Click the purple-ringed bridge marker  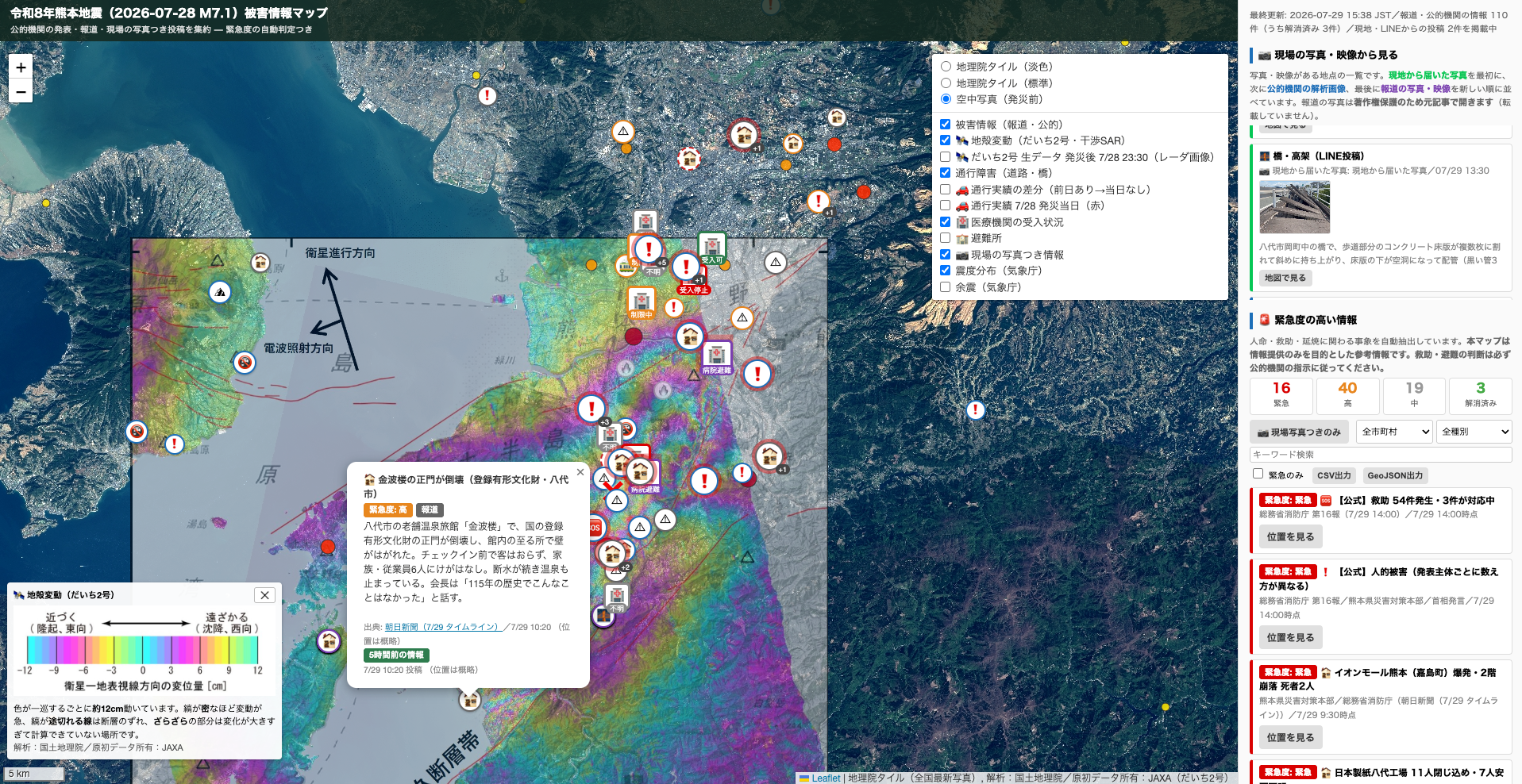[x=603, y=615]
